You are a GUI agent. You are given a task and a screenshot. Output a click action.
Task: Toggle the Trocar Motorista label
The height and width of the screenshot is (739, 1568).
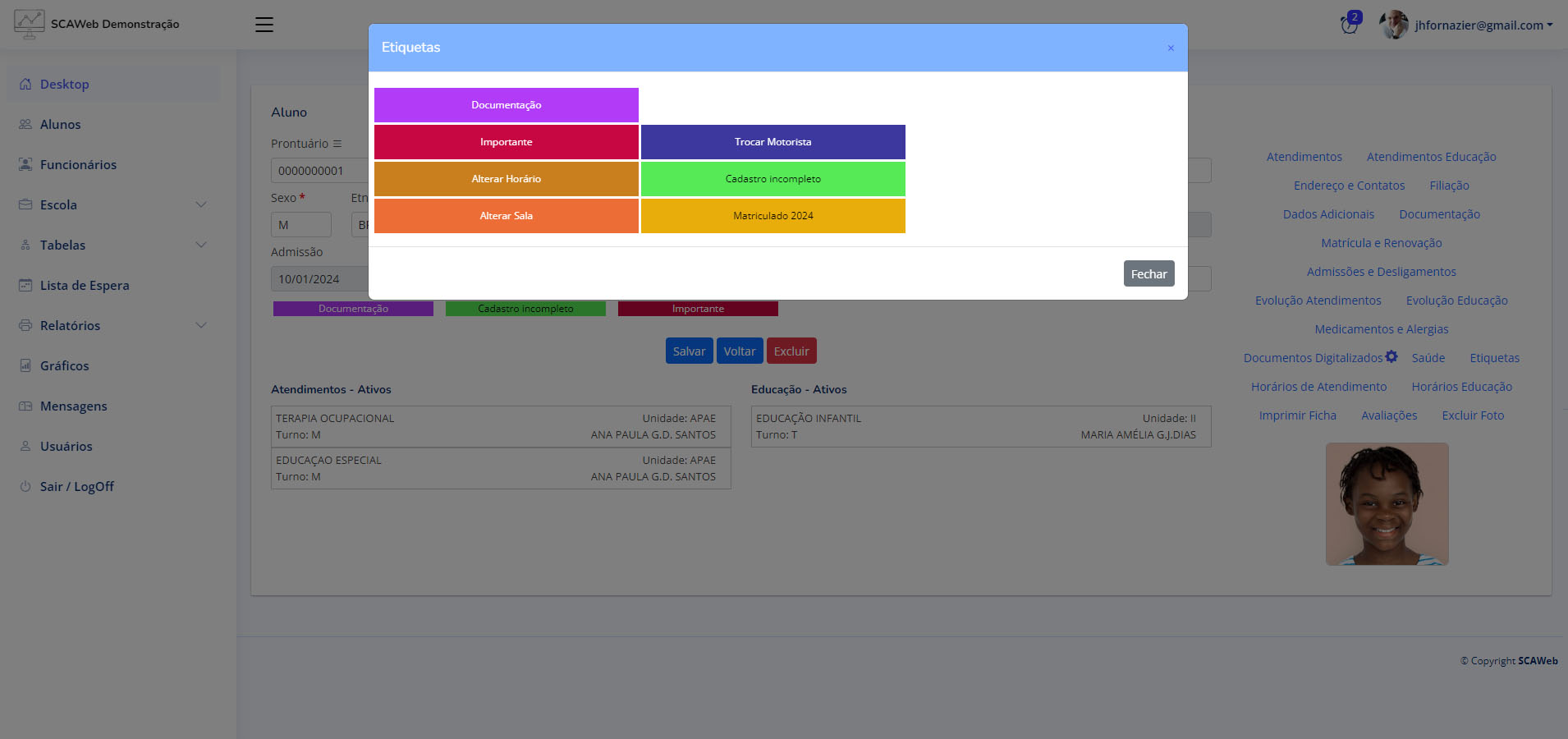coord(773,142)
